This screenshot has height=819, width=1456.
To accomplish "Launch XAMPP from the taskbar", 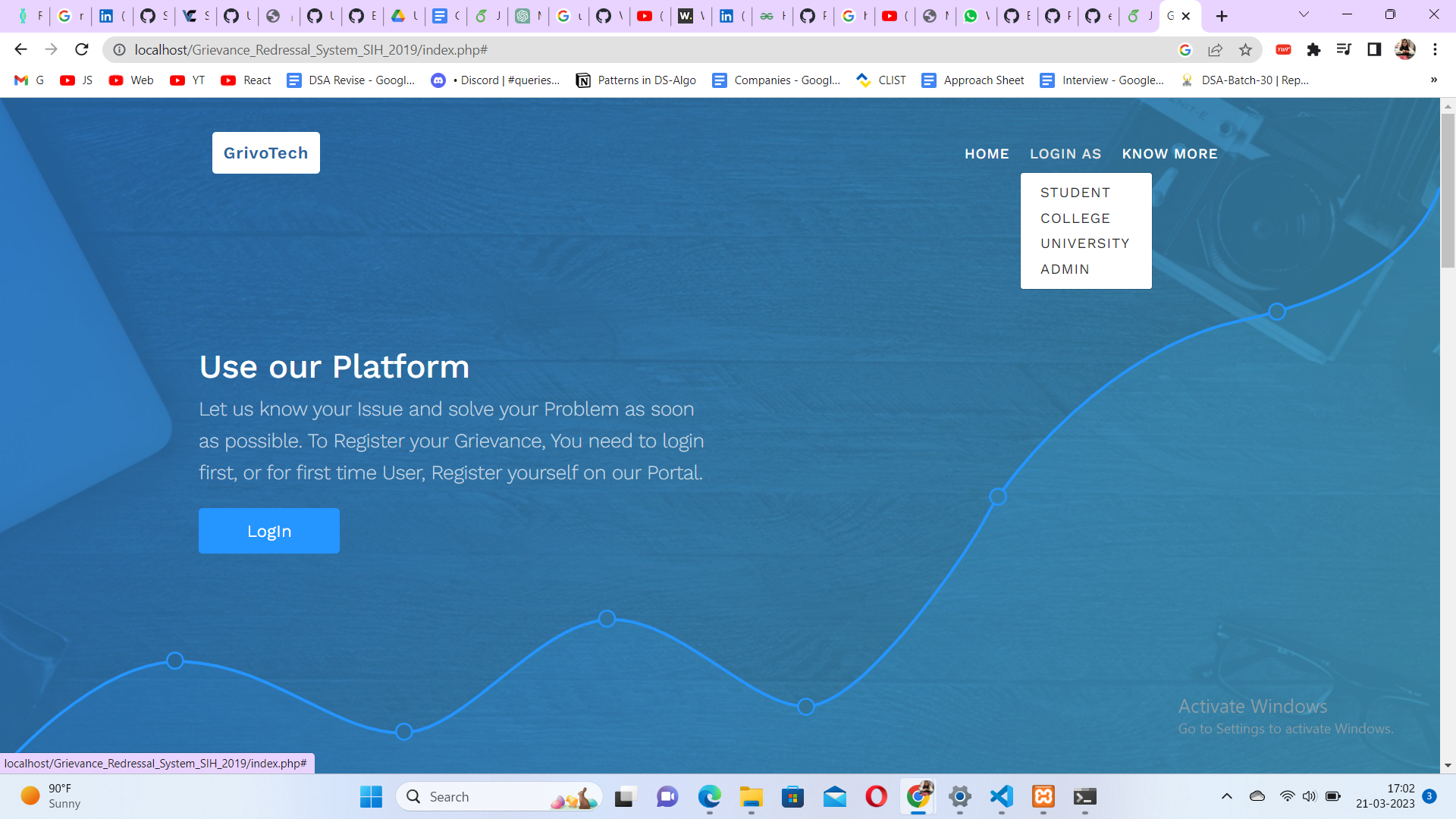I will pos(1043,797).
